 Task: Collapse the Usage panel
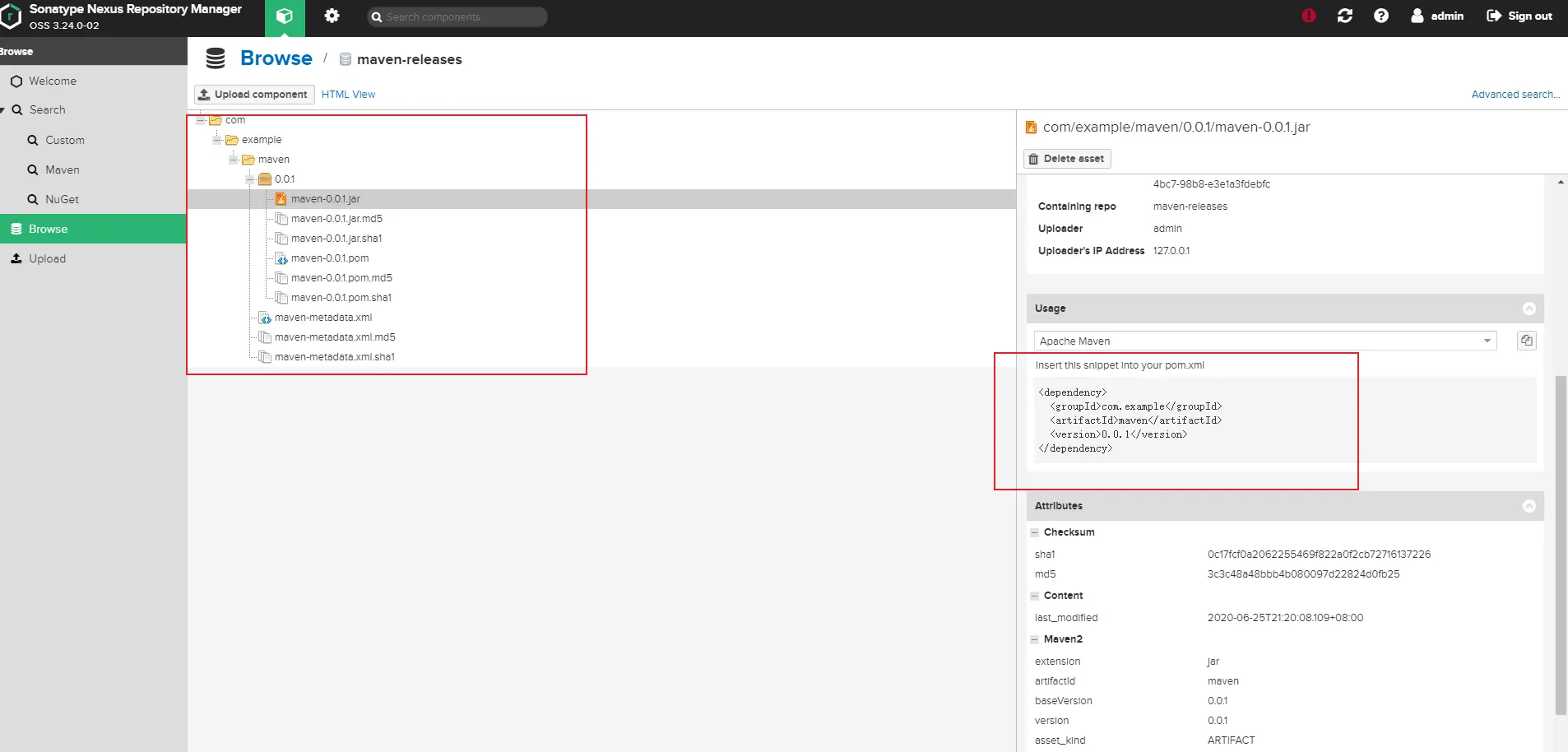1529,309
